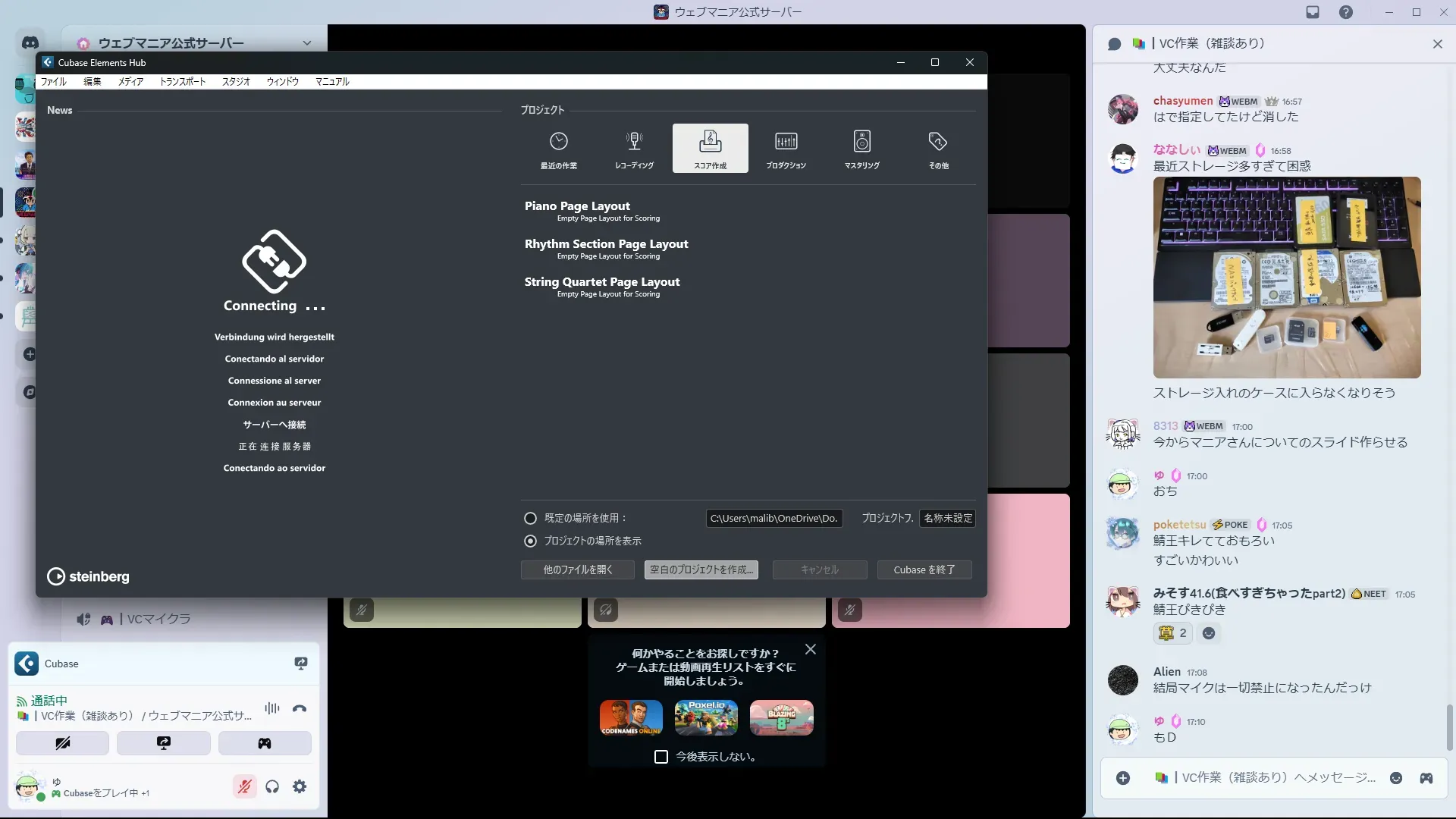Open the Mastering (マスタリング) category
This screenshot has height=819, width=1456.
[x=861, y=148]
